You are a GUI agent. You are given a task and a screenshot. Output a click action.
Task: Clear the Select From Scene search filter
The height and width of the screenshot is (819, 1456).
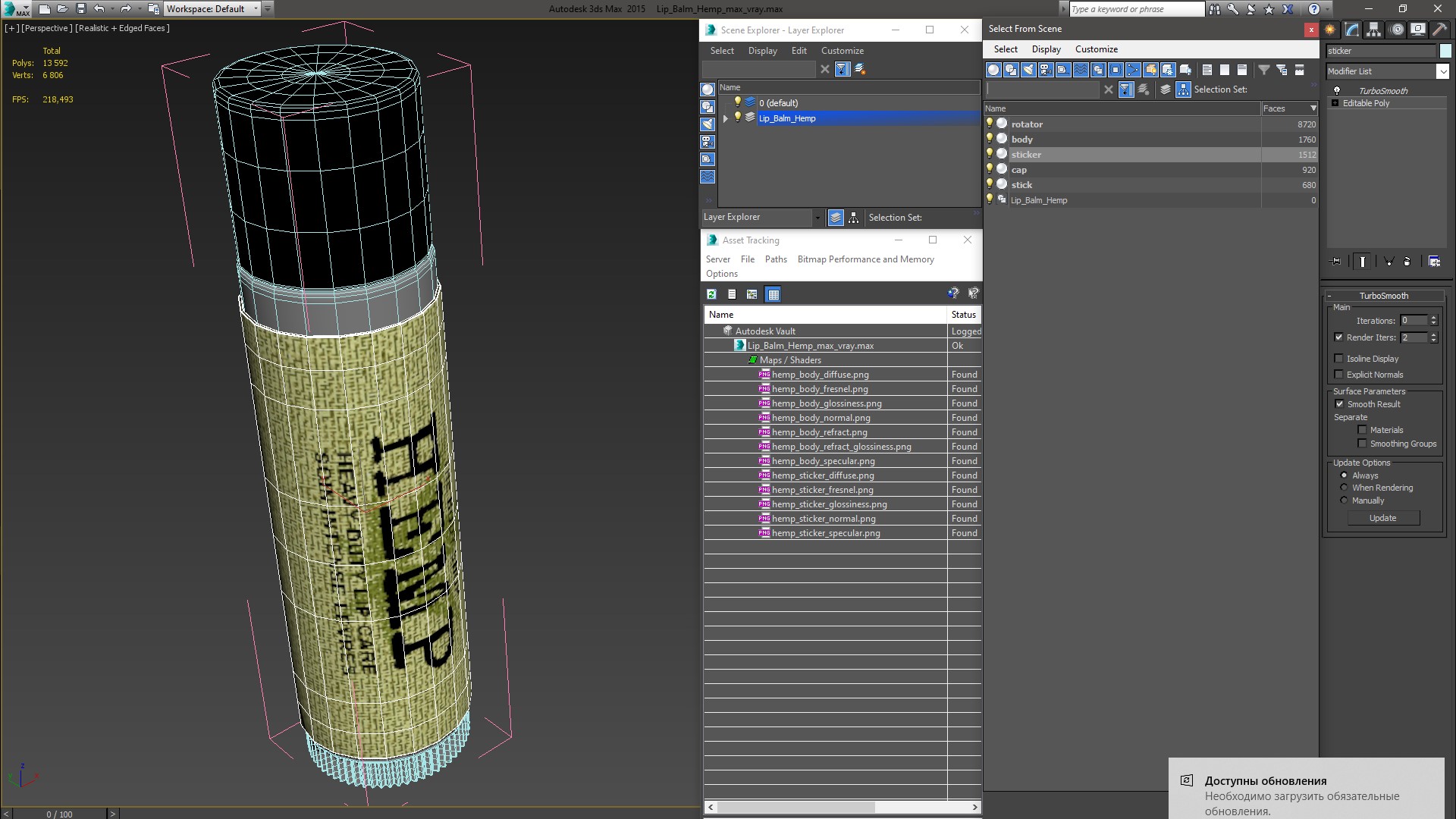[x=1108, y=89]
